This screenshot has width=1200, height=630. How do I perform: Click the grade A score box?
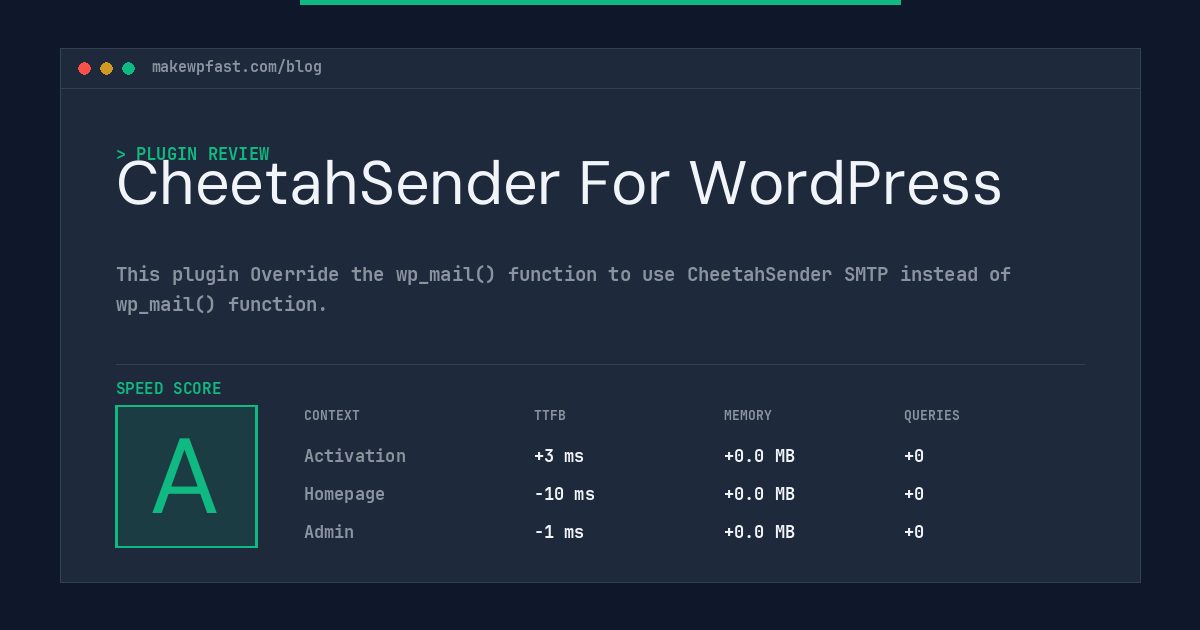186,476
